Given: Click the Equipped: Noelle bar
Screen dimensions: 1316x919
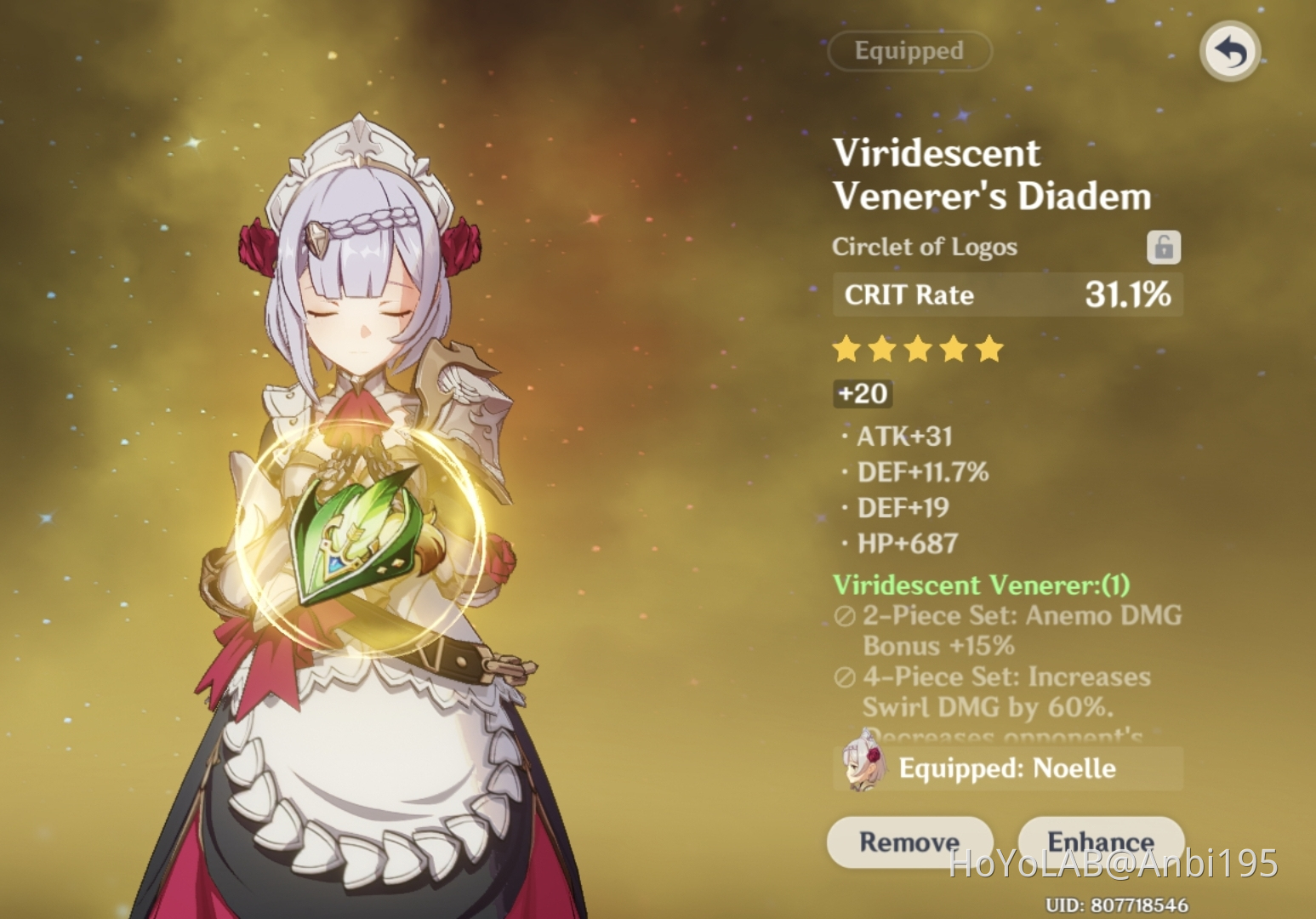Looking at the screenshot, I should coord(1007,768).
